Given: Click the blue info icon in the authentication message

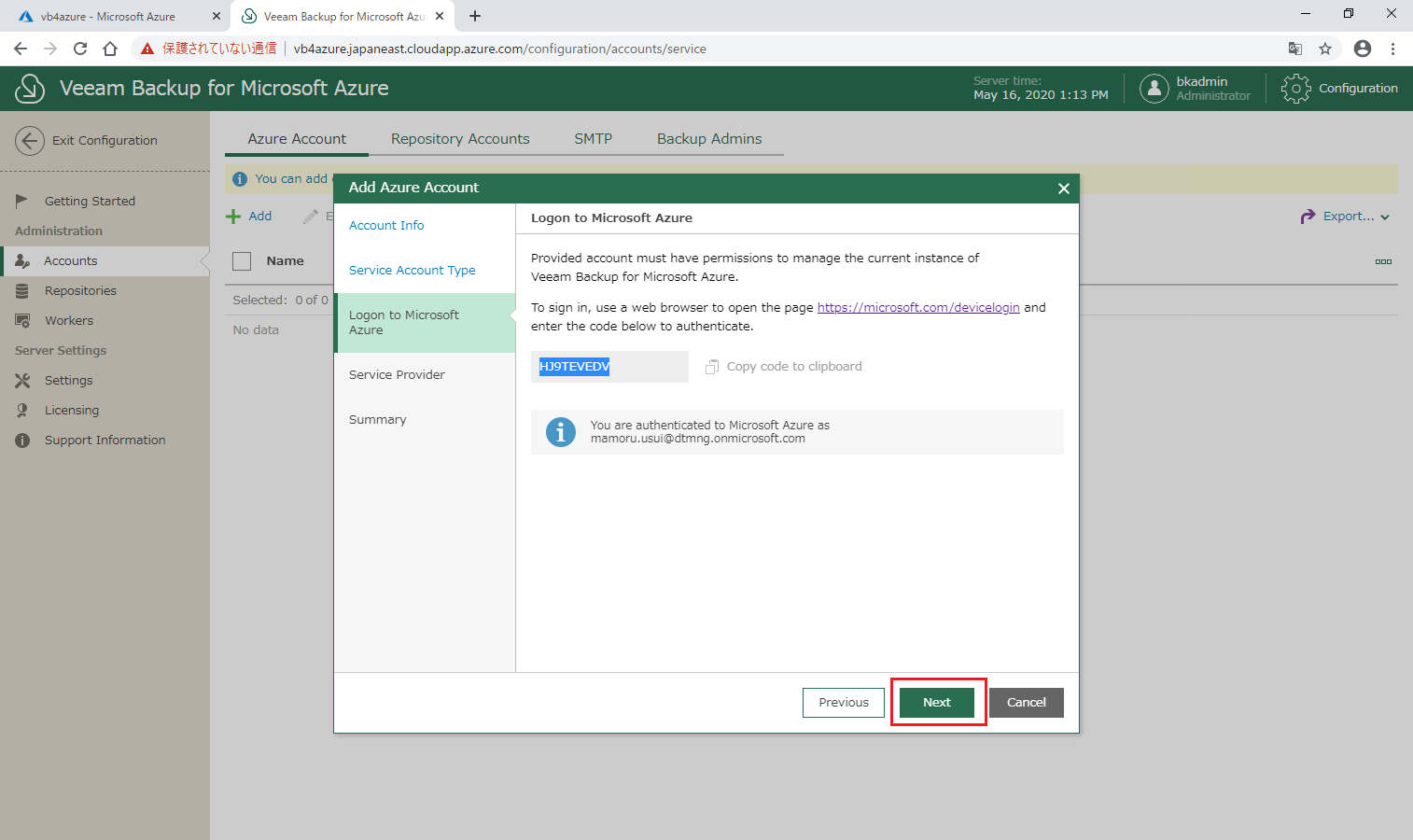Looking at the screenshot, I should pyautogui.click(x=561, y=432).
